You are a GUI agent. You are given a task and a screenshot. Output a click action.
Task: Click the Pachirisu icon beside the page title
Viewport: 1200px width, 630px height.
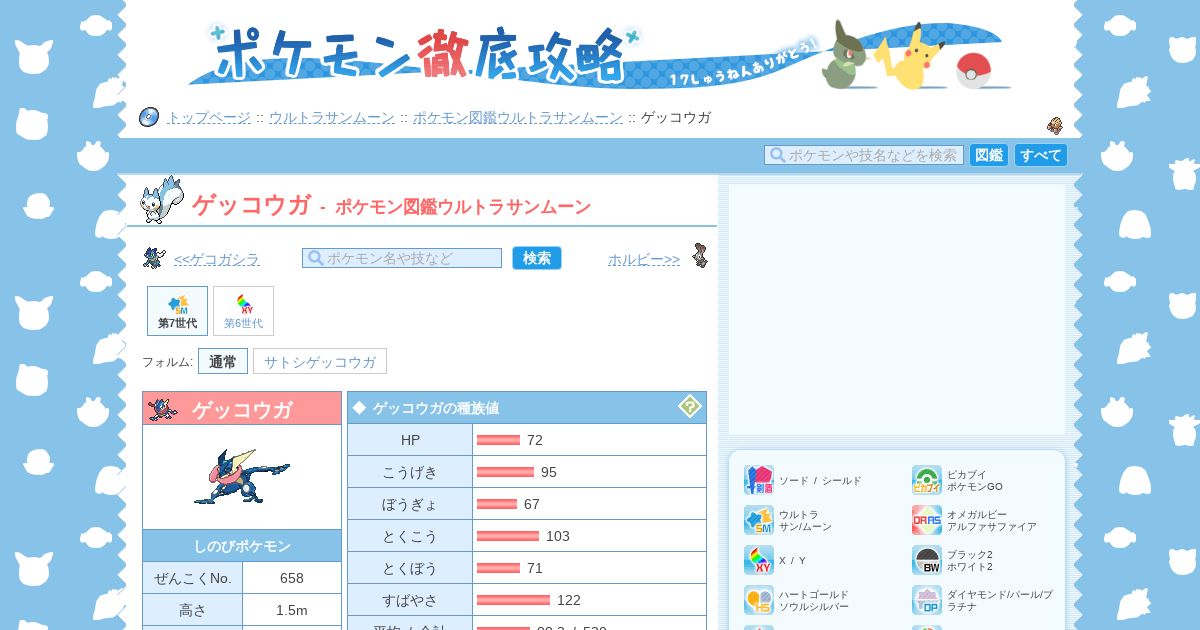(162, 200)
